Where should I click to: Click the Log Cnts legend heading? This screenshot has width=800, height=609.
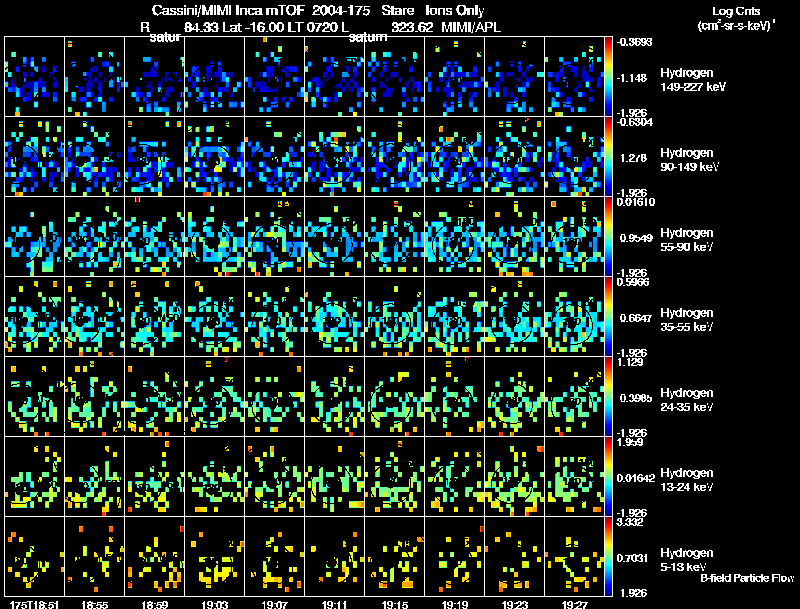pos(736,12)
